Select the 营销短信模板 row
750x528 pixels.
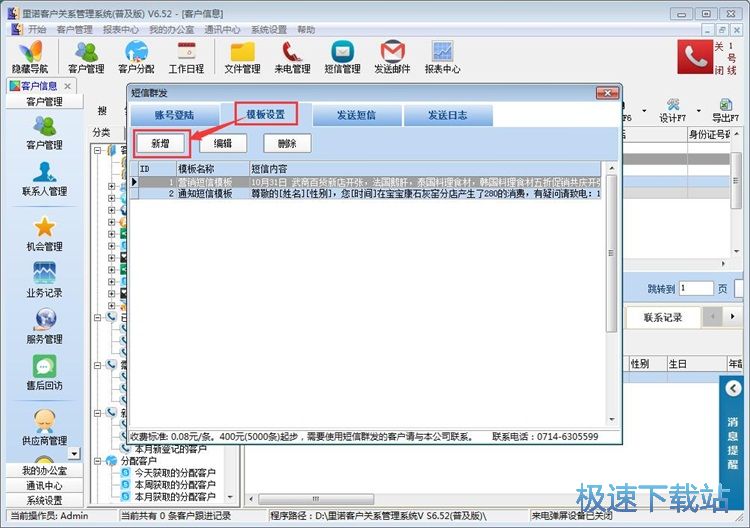click(365, 182)
